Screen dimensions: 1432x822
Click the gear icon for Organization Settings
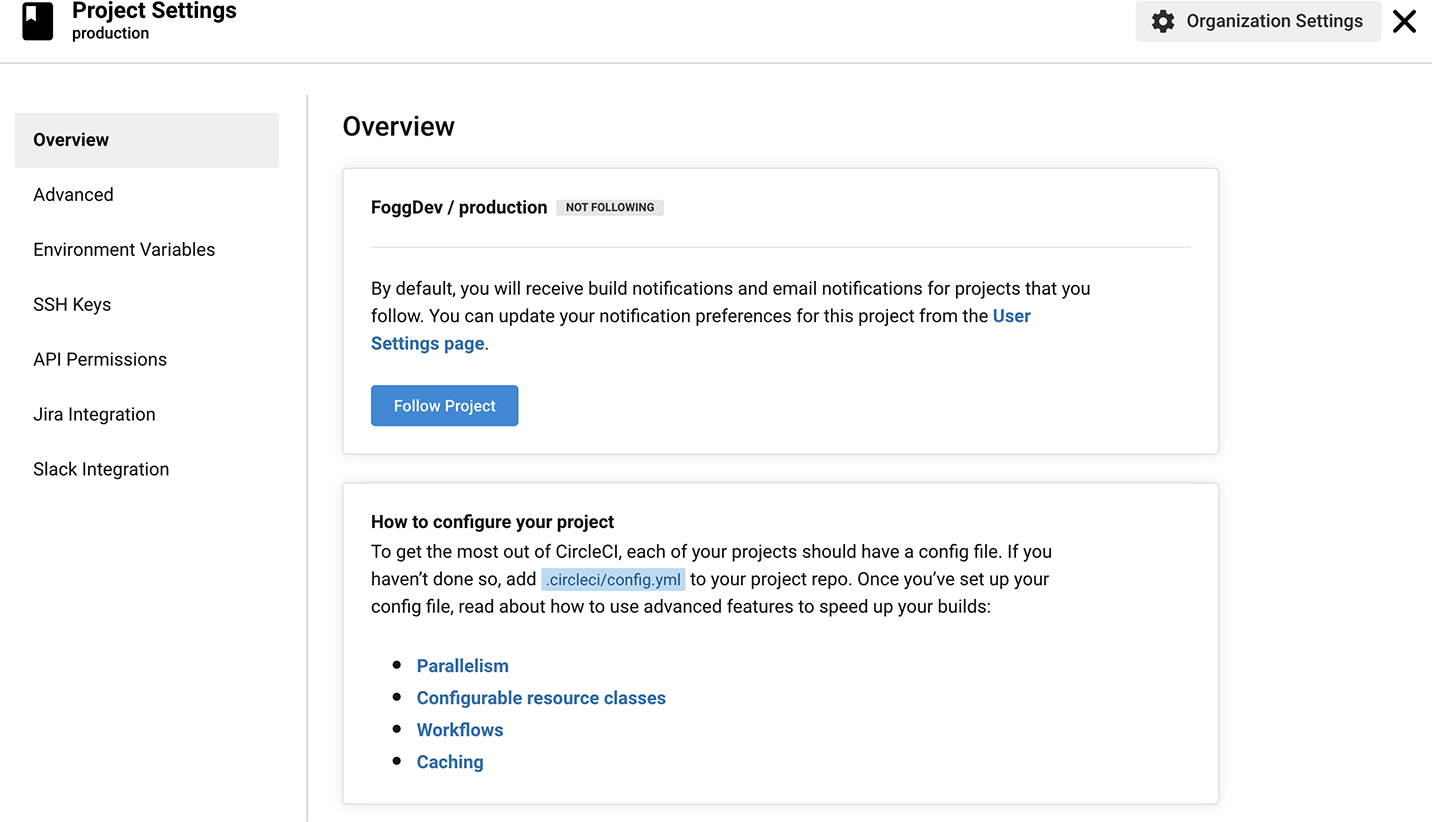click(x=1162, y=21)
